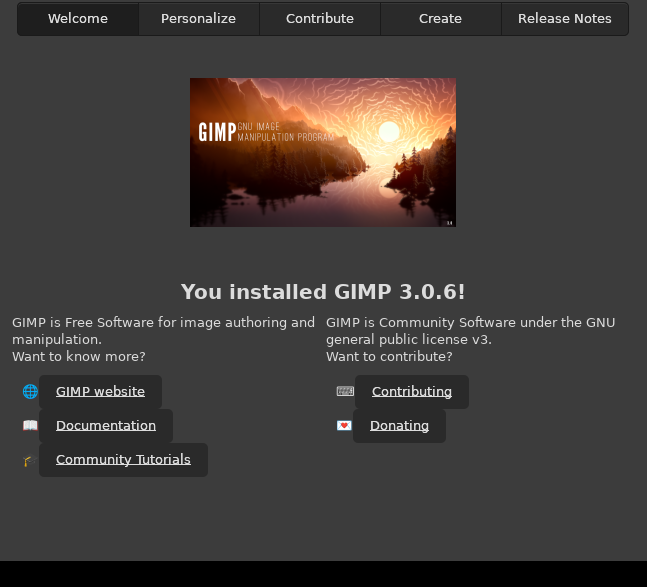
Task: Open the Community Tutorials link
Action: point(123,460)
